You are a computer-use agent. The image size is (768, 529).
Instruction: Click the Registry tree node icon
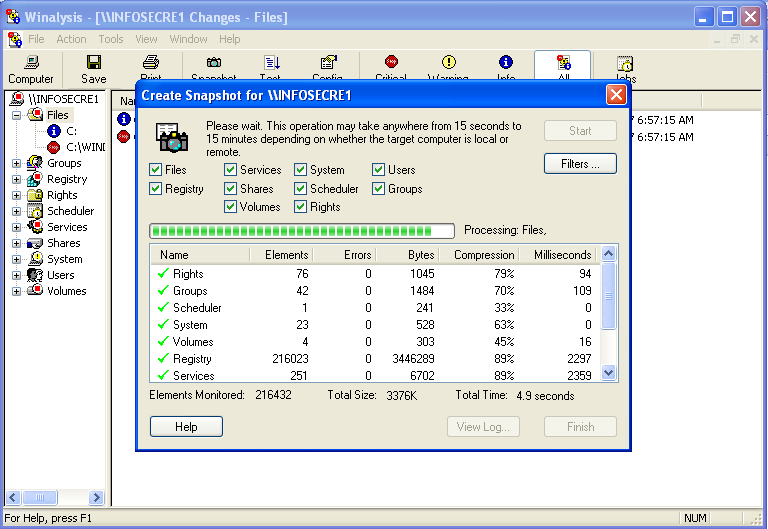tap(35, 179)
